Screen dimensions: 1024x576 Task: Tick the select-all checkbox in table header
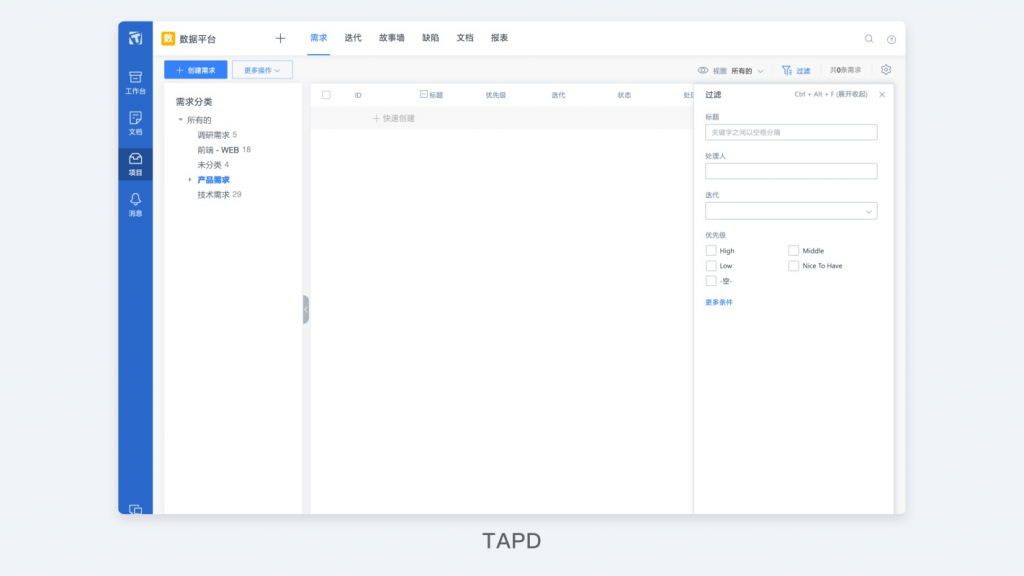326,95
